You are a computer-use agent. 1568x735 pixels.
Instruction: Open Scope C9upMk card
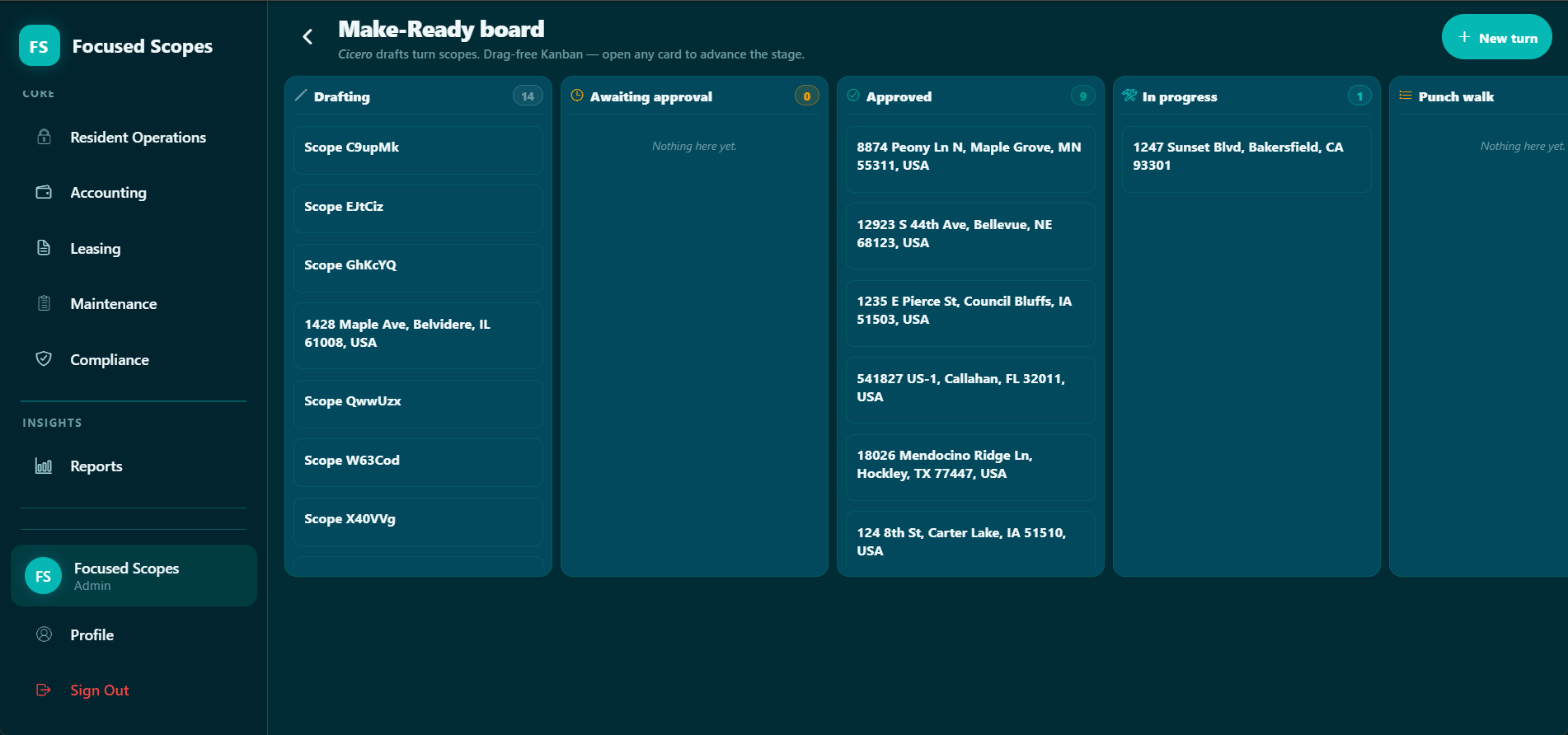418,150
